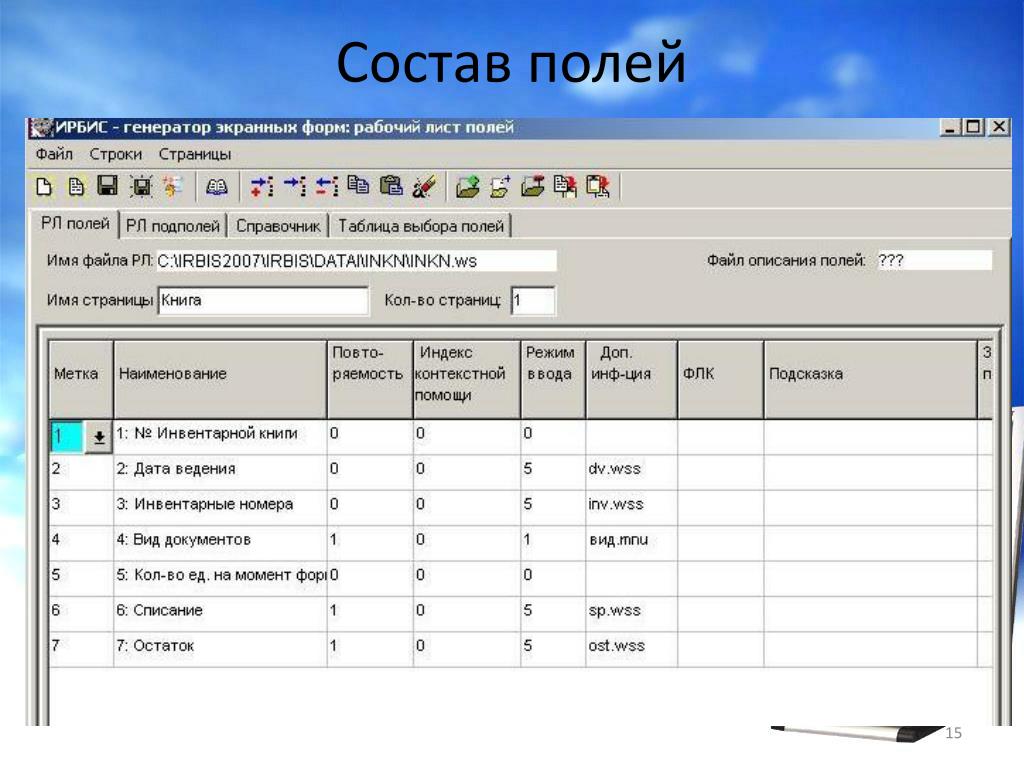The height and width of the screenshot is (768, 1024).
Task: Click the Режим ввода column header
Action: tap(552, 379)
